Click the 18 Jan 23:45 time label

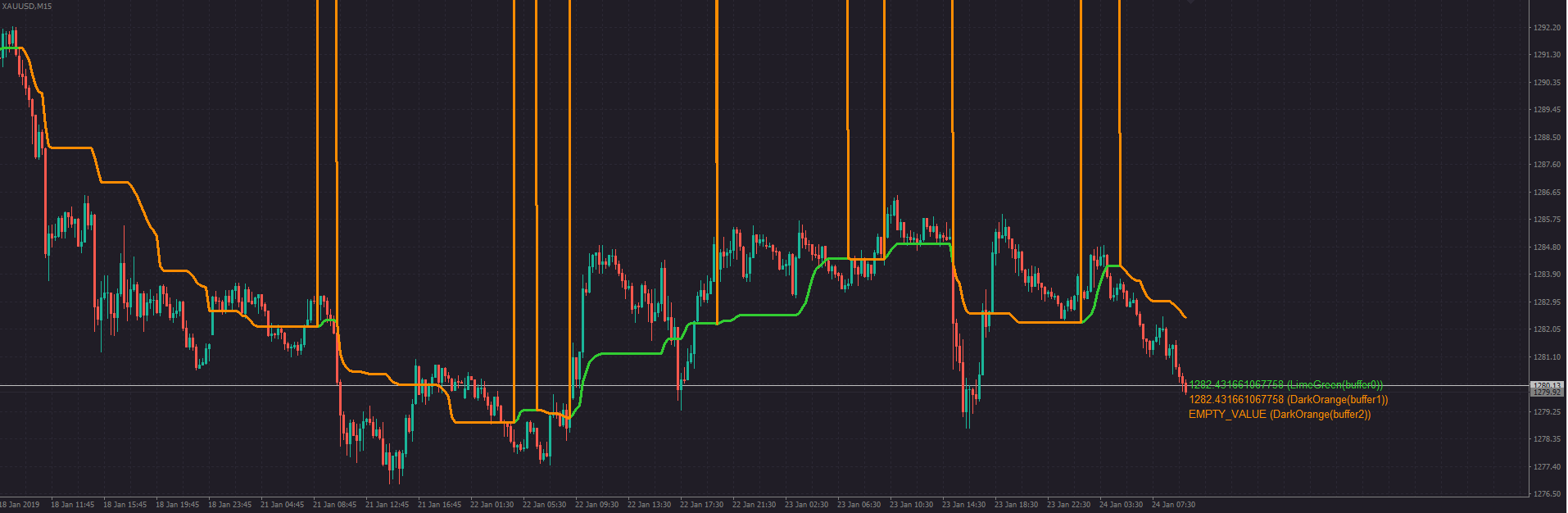pos(229,505)
